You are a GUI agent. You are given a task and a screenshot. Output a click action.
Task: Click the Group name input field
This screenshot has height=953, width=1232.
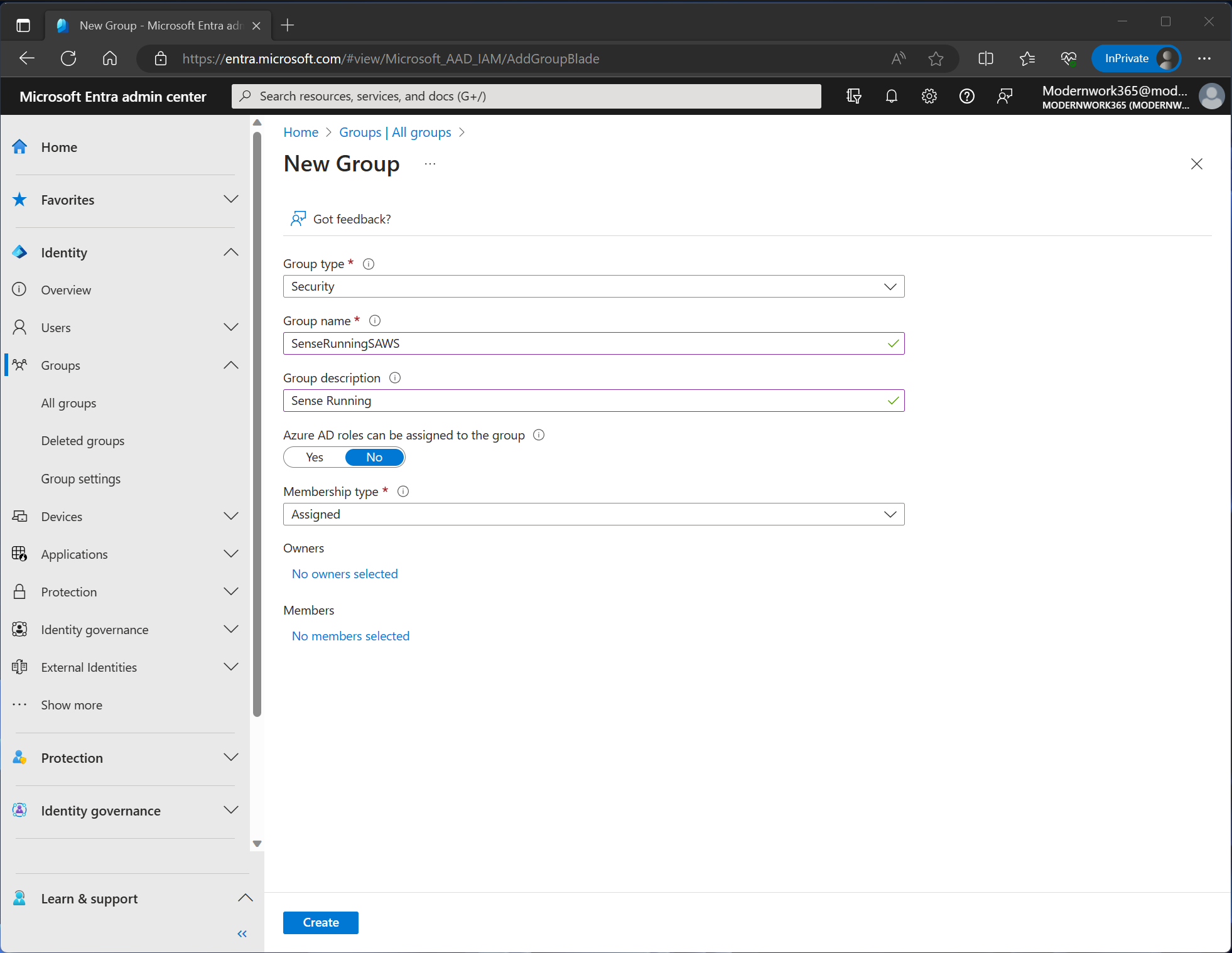593,343
